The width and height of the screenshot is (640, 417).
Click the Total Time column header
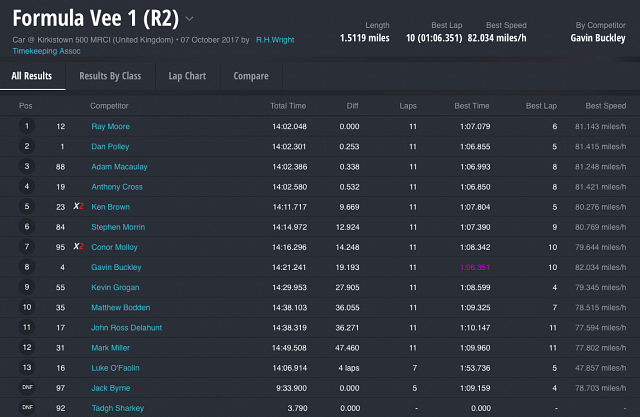point(288,106)
